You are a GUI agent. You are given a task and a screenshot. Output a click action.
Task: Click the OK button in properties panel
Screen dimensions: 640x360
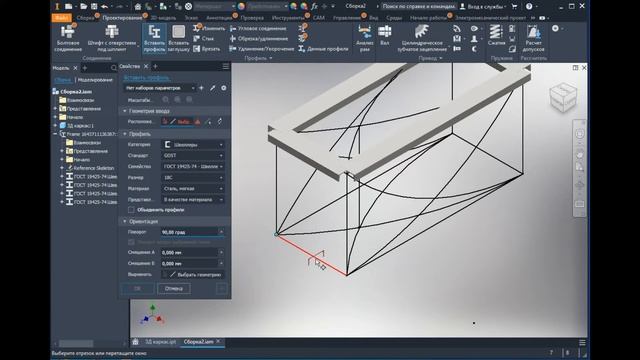pyautogui.click(x=138, y=289)
